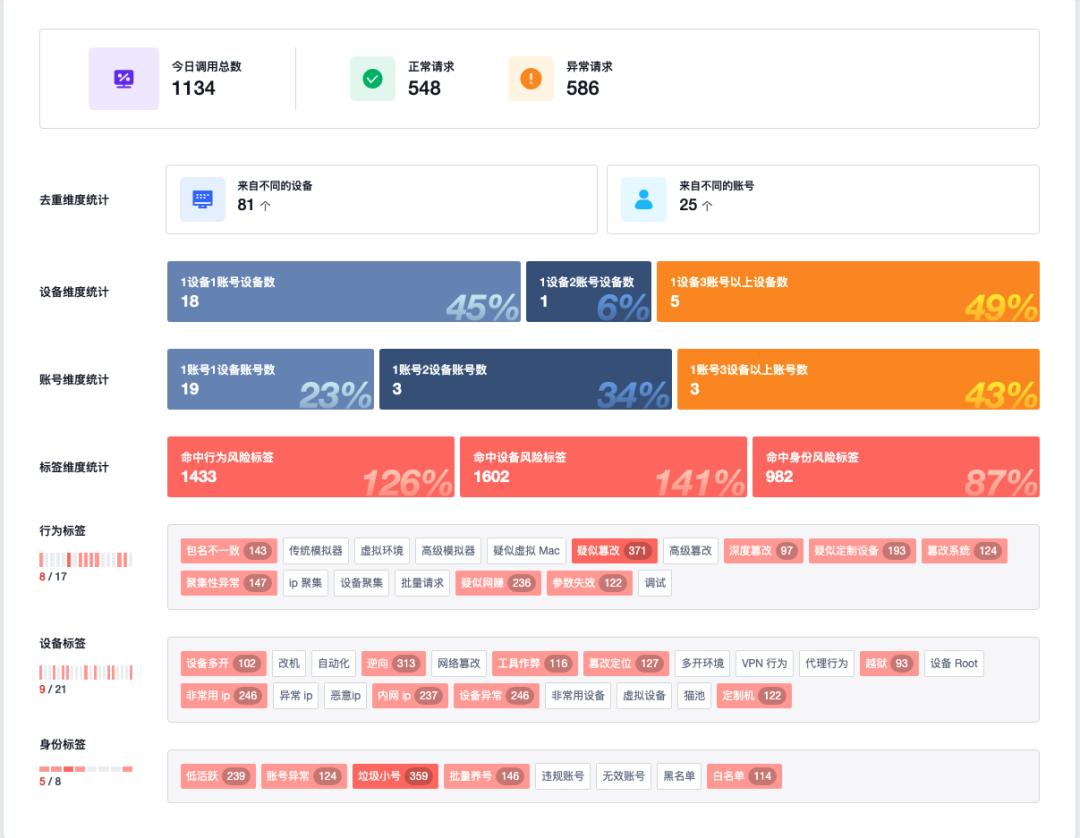Select the 传统模拟器 tag
Screen dimensions: 1080x838
coord(315,551)
